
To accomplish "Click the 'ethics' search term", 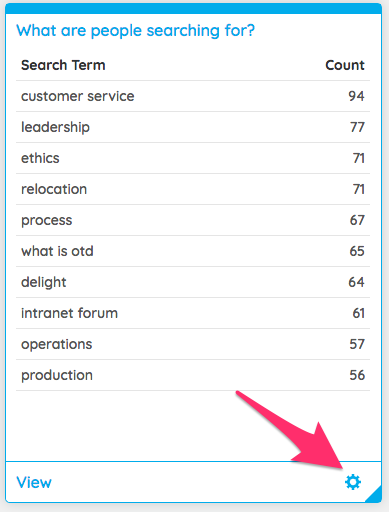I will pyautogui.click(x=40, y=158).
